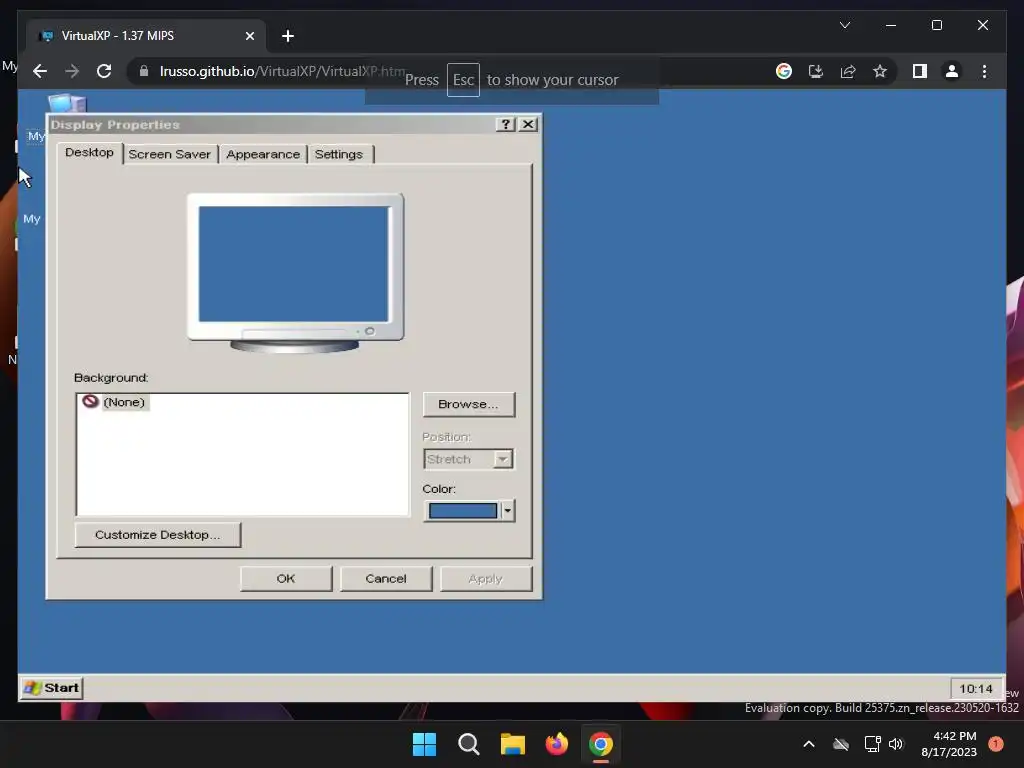Open the volume speaker tray icon

[x=896, y=744]
